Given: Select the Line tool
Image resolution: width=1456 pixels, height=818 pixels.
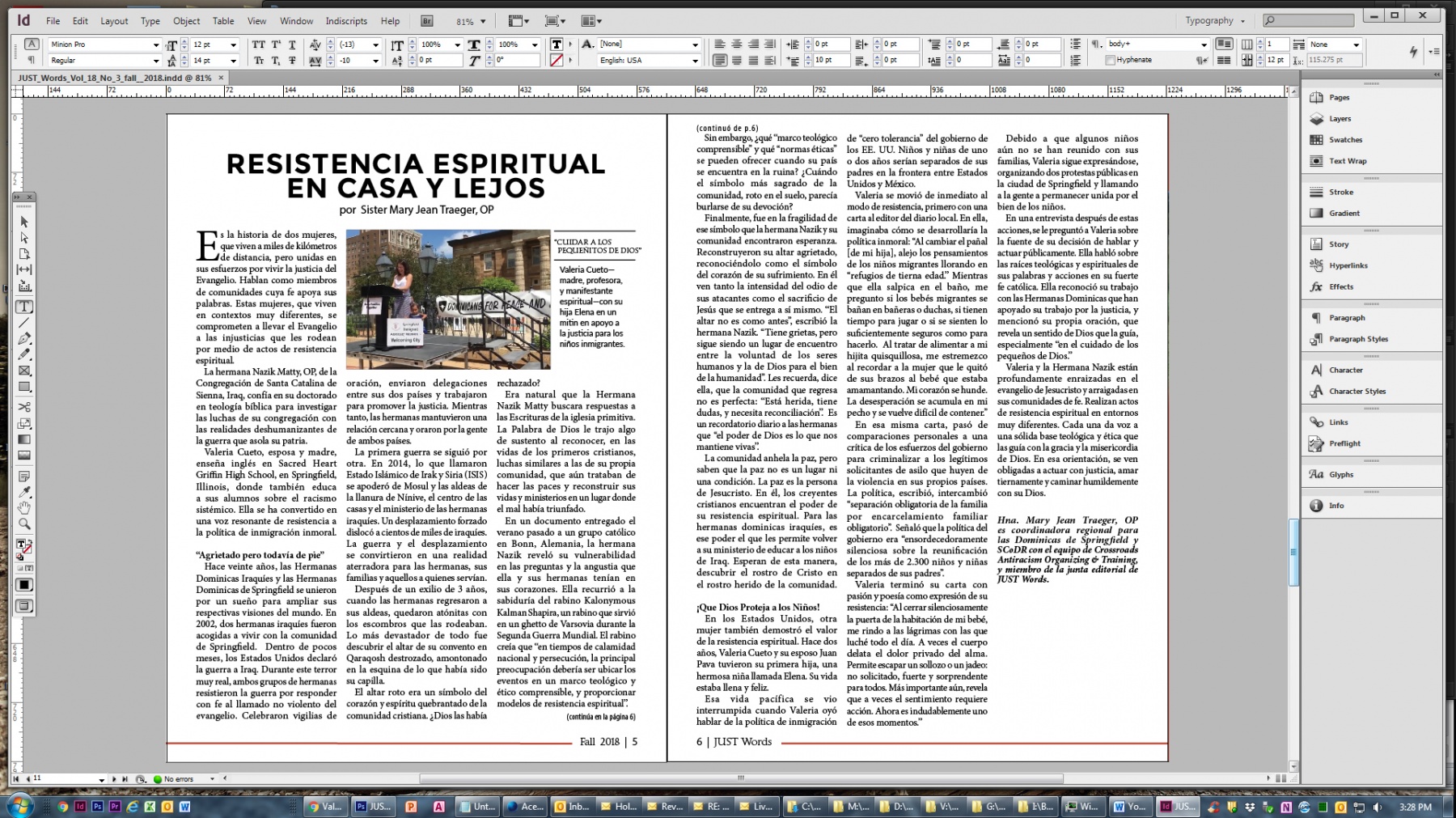Looking at the screenshot, I should pyautogui.click(x=24, y=323).
